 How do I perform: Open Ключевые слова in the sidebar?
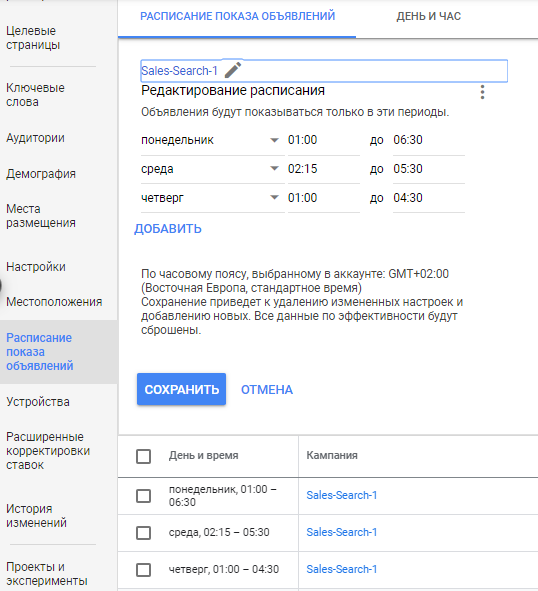tap(35, 95)
